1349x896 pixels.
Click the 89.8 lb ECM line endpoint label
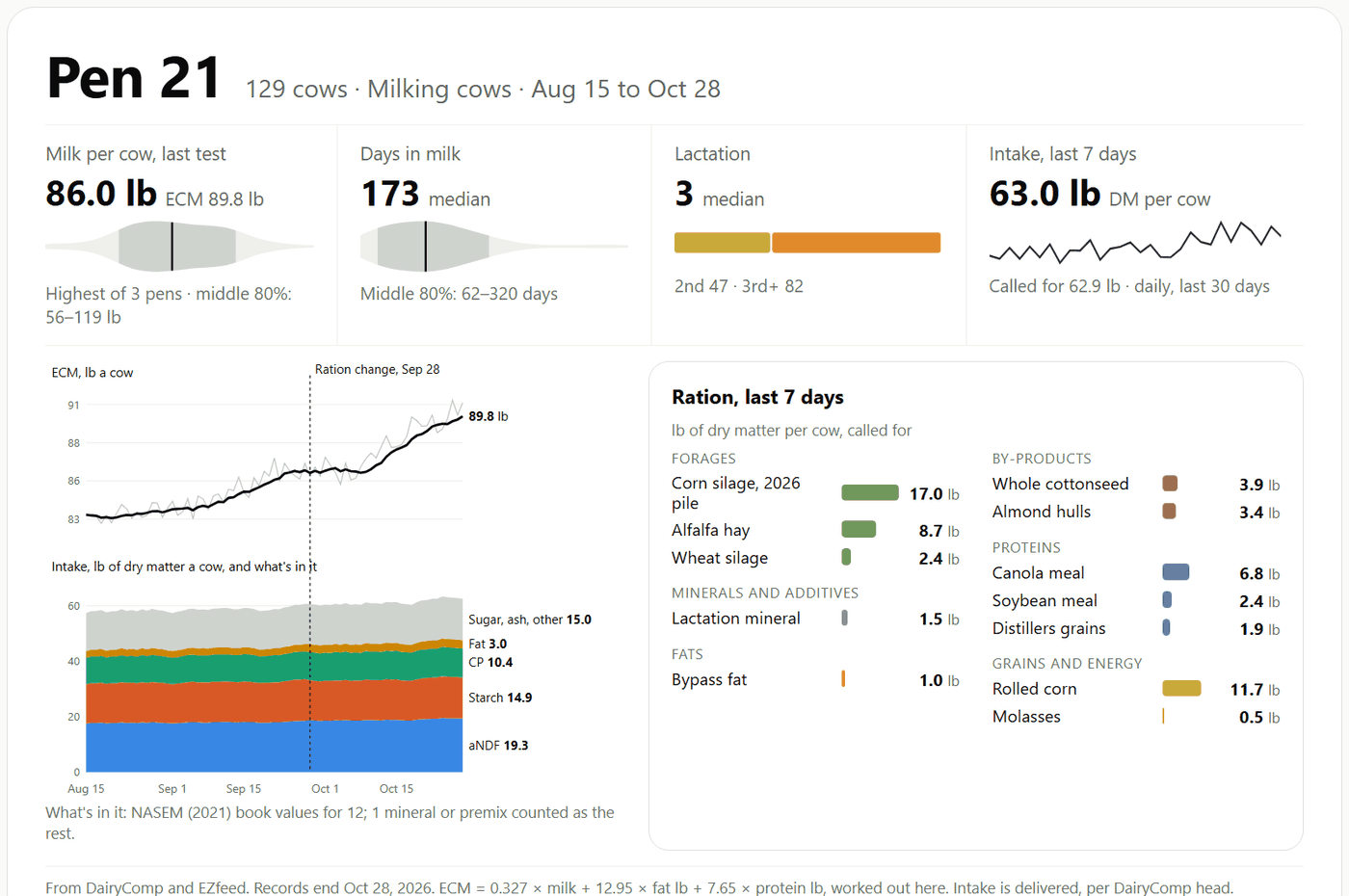point(489,416)
